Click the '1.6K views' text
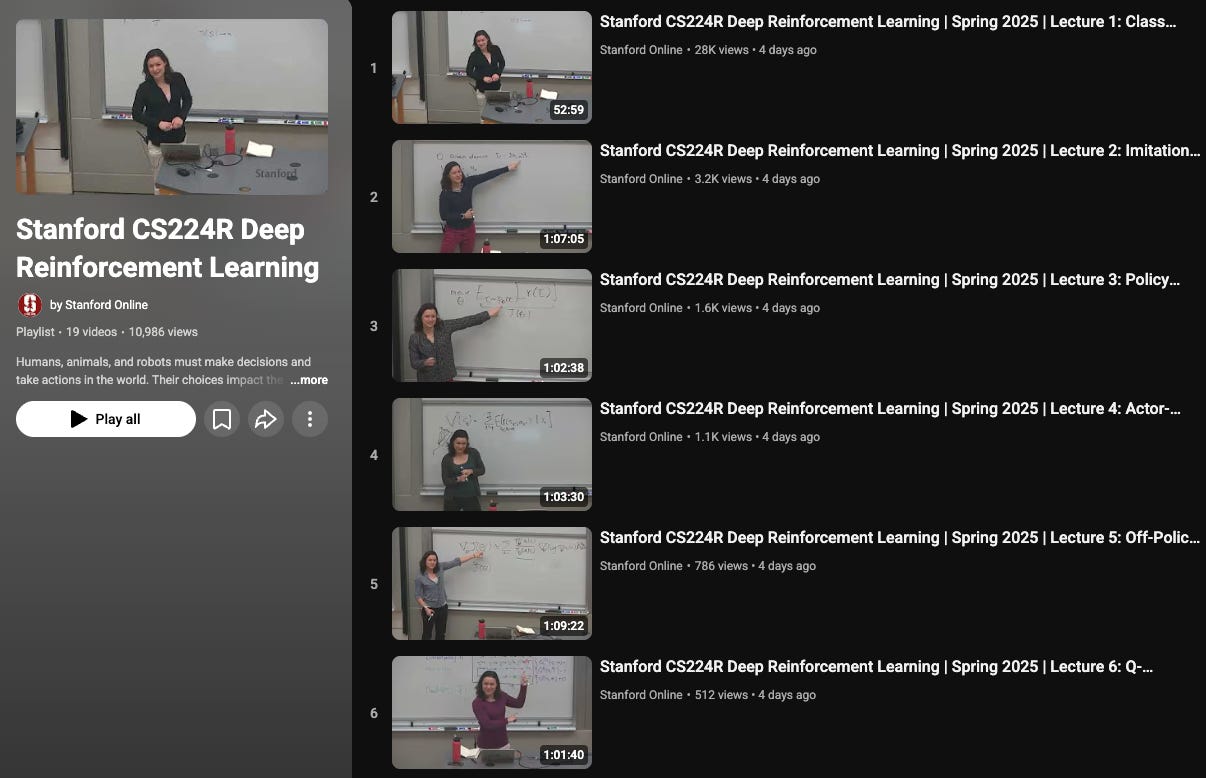Viewport: 1206px width, 778px height. tap(723, 308)
